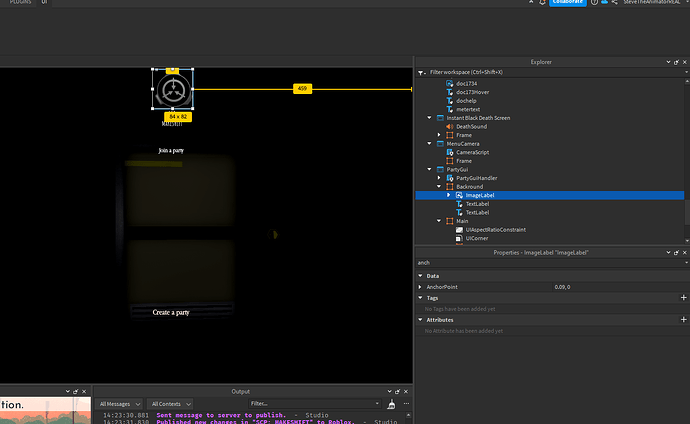Image resolution: width=690 pixels, height=424 pixels.
Task: Click the CameraScript script icon
Action: pos(450,152)
